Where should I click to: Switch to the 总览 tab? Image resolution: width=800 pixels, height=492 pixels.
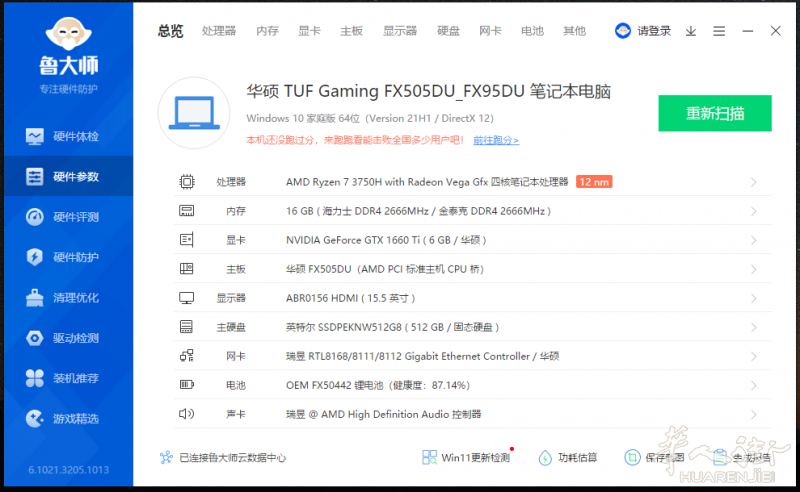point(170,31)
